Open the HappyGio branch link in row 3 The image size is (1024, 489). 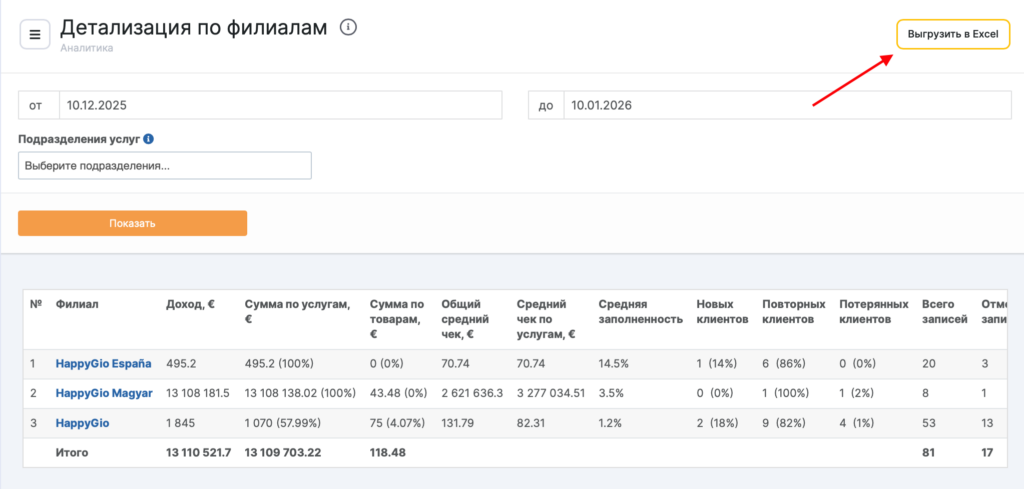point(82,423)
